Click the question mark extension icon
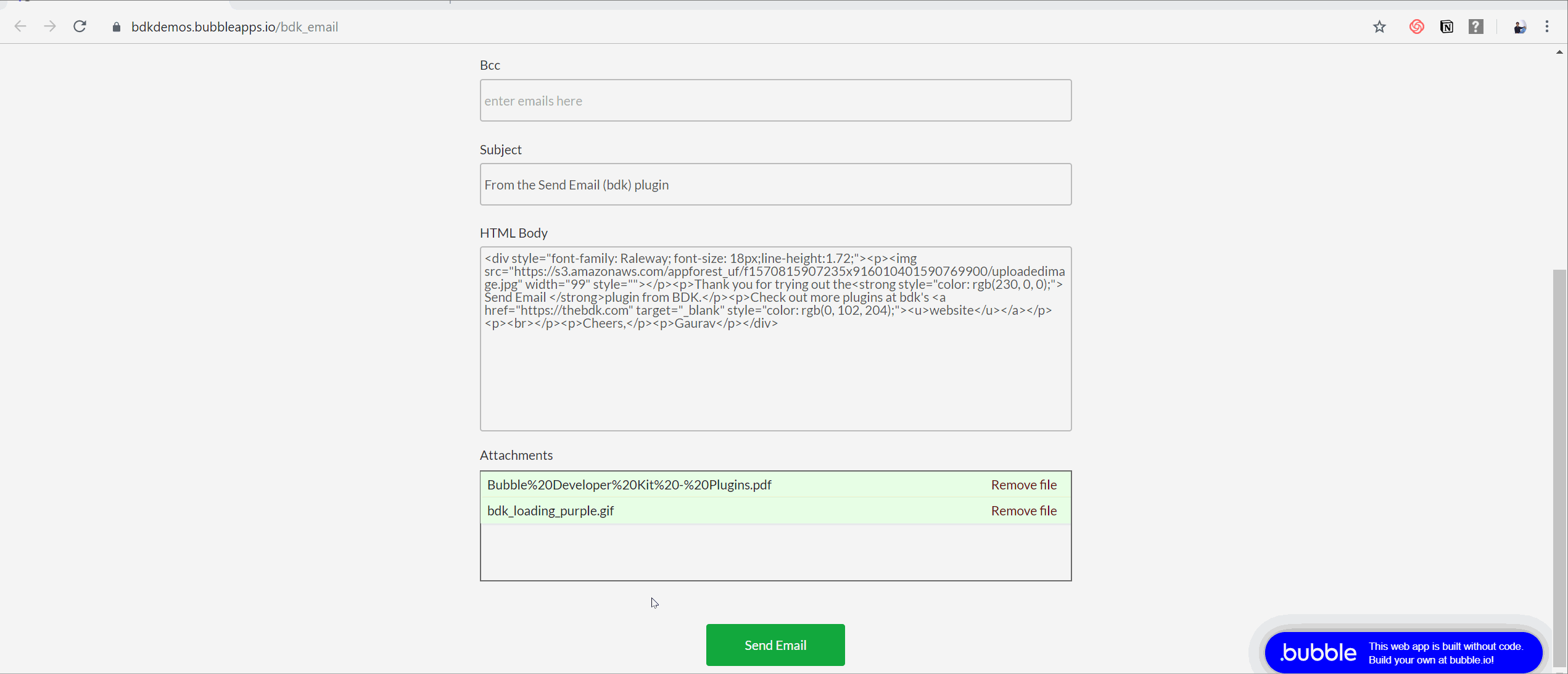Image resolution: width=1568 pixels, height=674 pixels. (1475, 27)
